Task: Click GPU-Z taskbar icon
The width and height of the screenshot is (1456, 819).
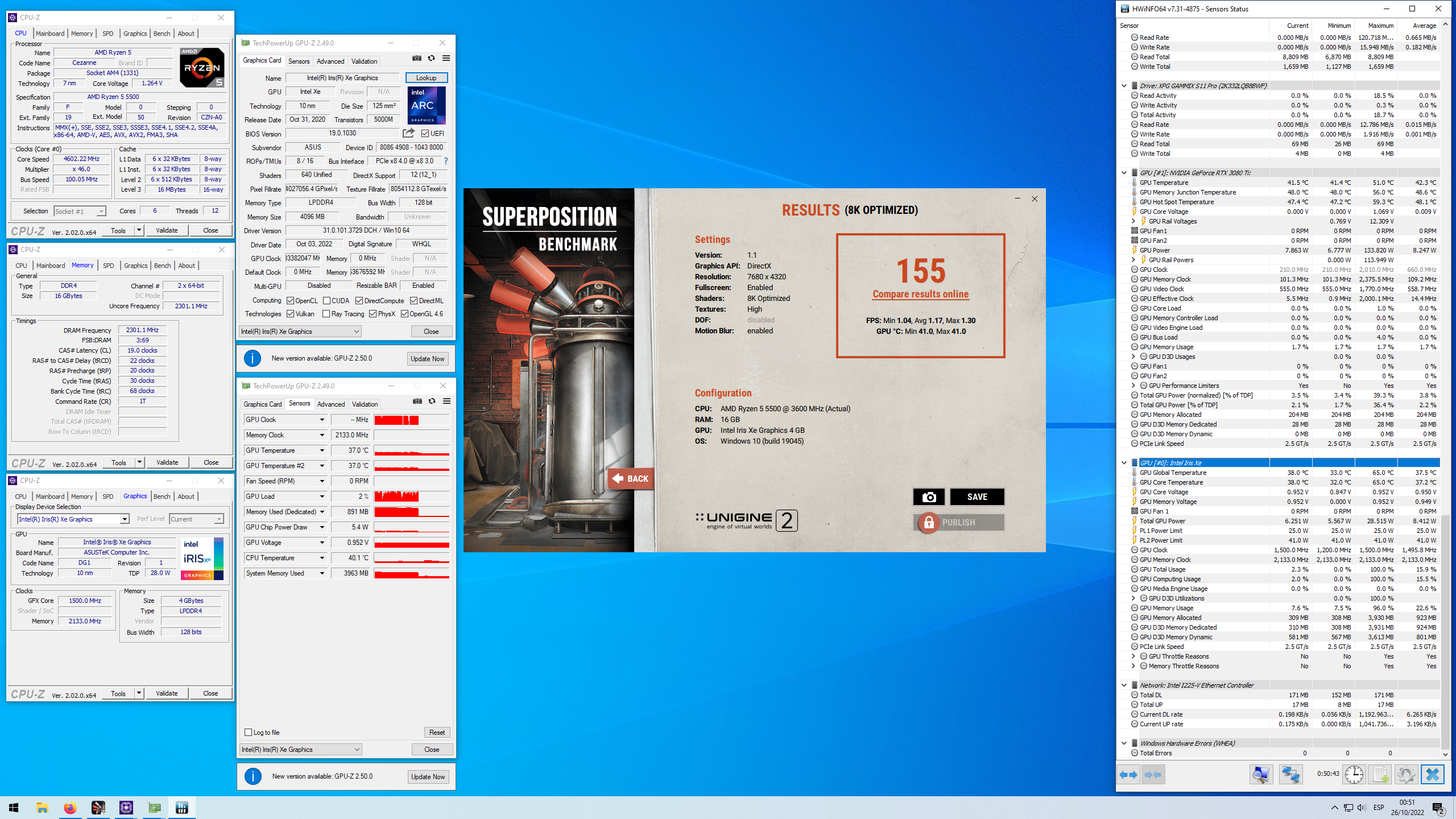Action: (154, 808)
